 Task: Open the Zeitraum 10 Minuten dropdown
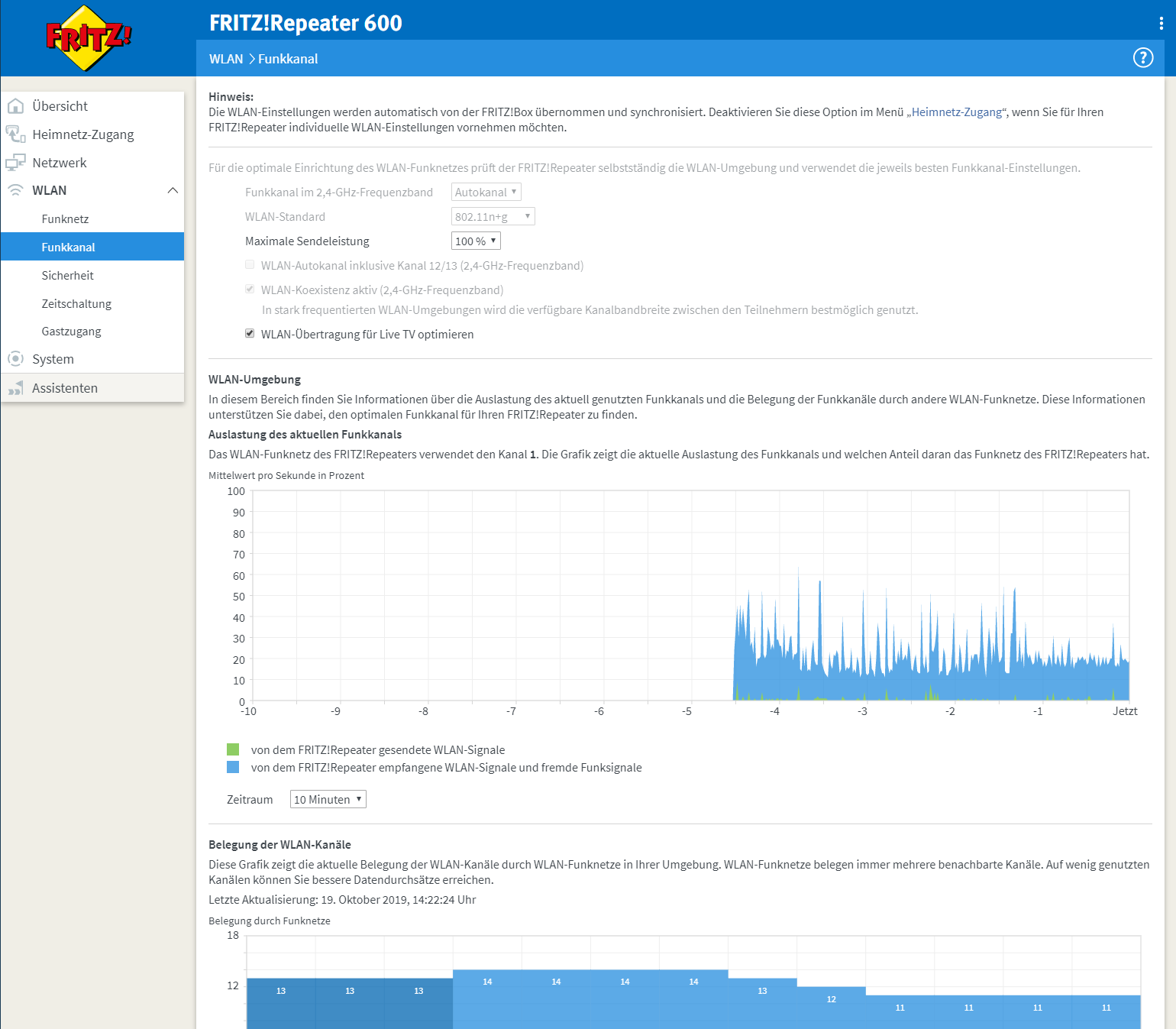pos(328,800)
